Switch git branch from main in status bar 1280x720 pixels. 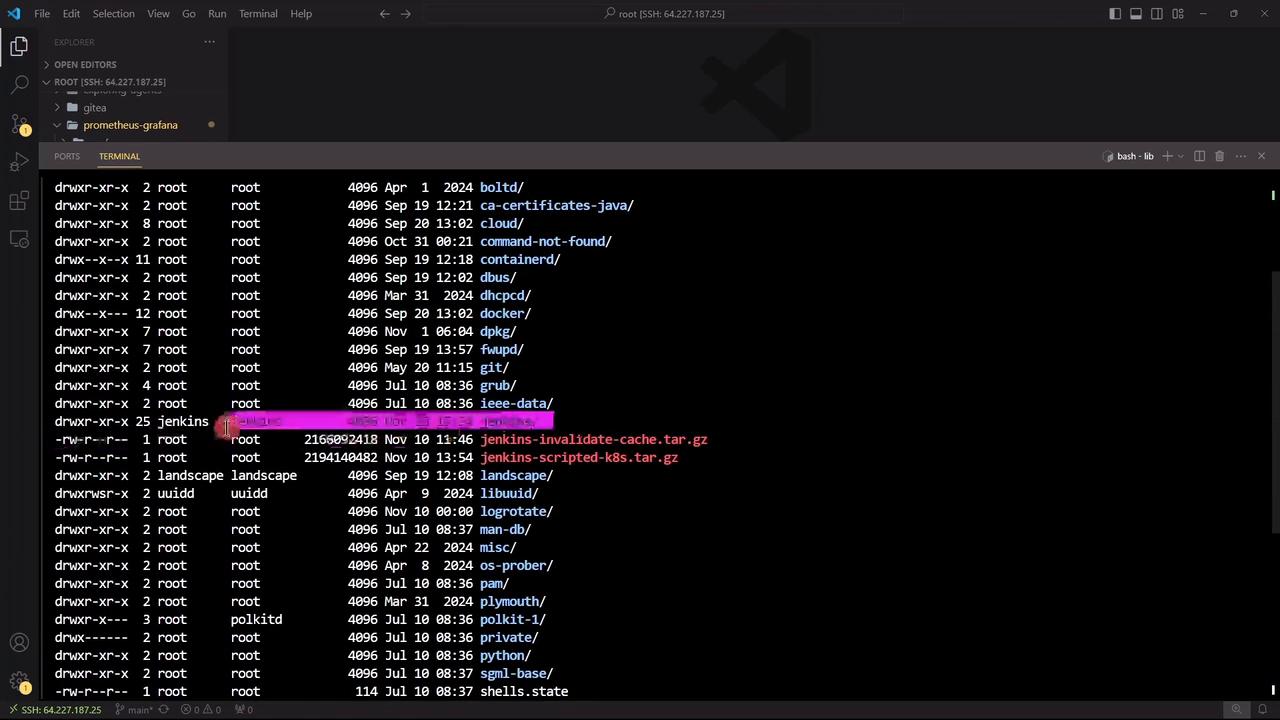[134, 710]
